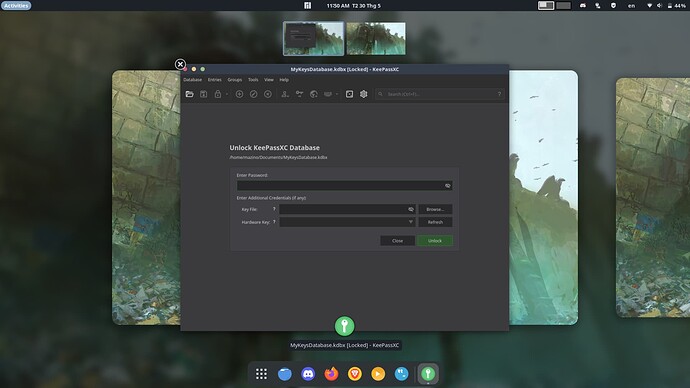
Task: Click the Wi-Fi icon in top bar
Action: [650, 6]
